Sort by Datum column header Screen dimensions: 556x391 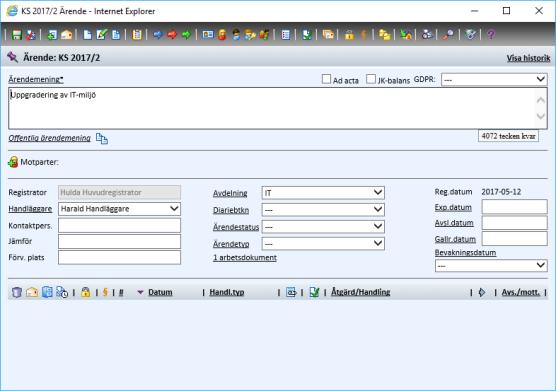160,292
